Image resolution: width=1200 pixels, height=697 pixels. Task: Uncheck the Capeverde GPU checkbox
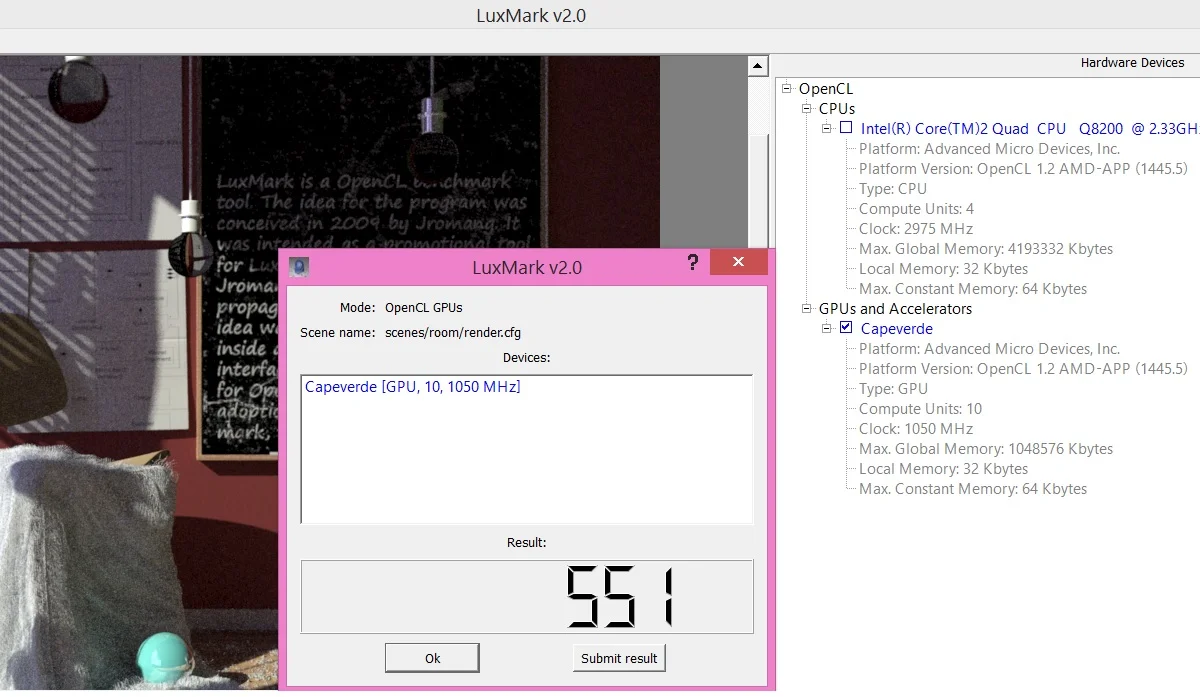point(846,328)
